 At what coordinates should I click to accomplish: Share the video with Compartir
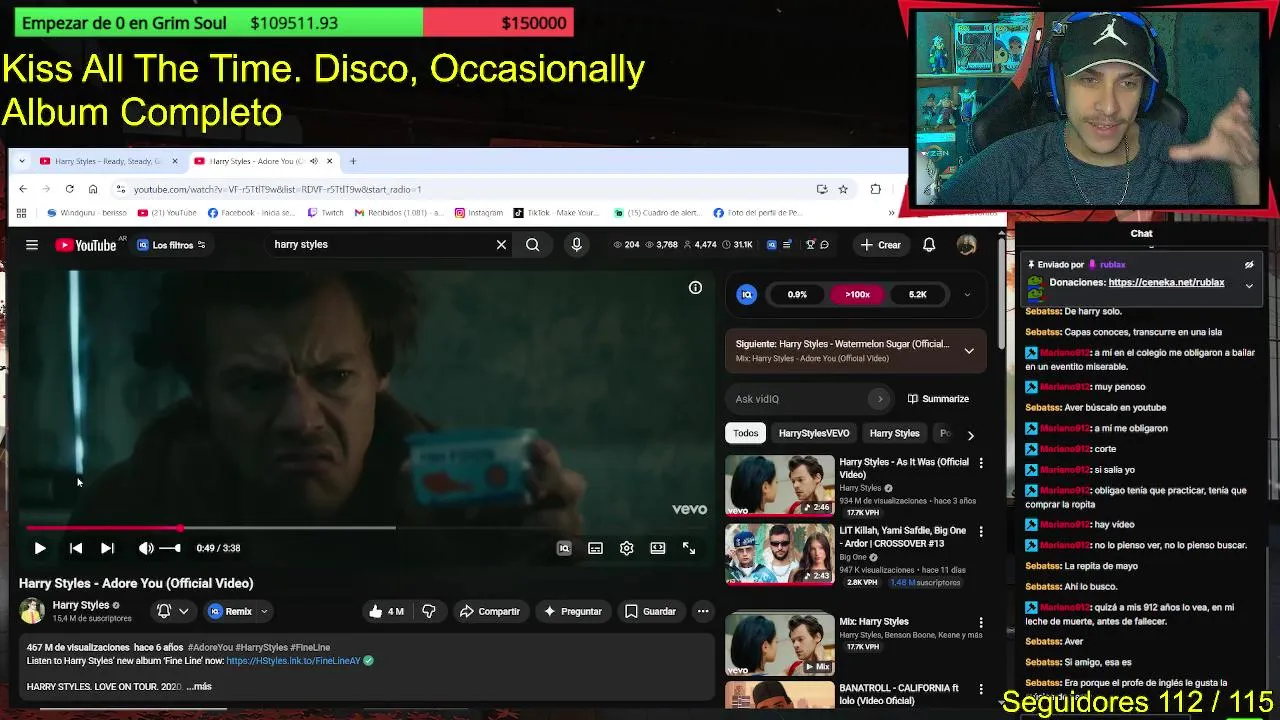489,611
